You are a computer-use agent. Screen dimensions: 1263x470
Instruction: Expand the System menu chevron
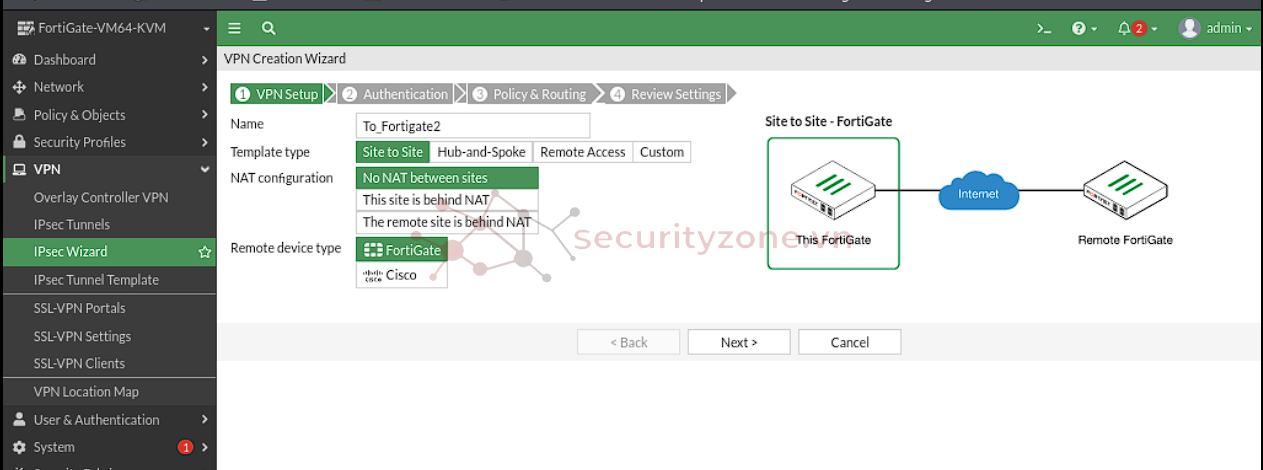pos(204,447)
